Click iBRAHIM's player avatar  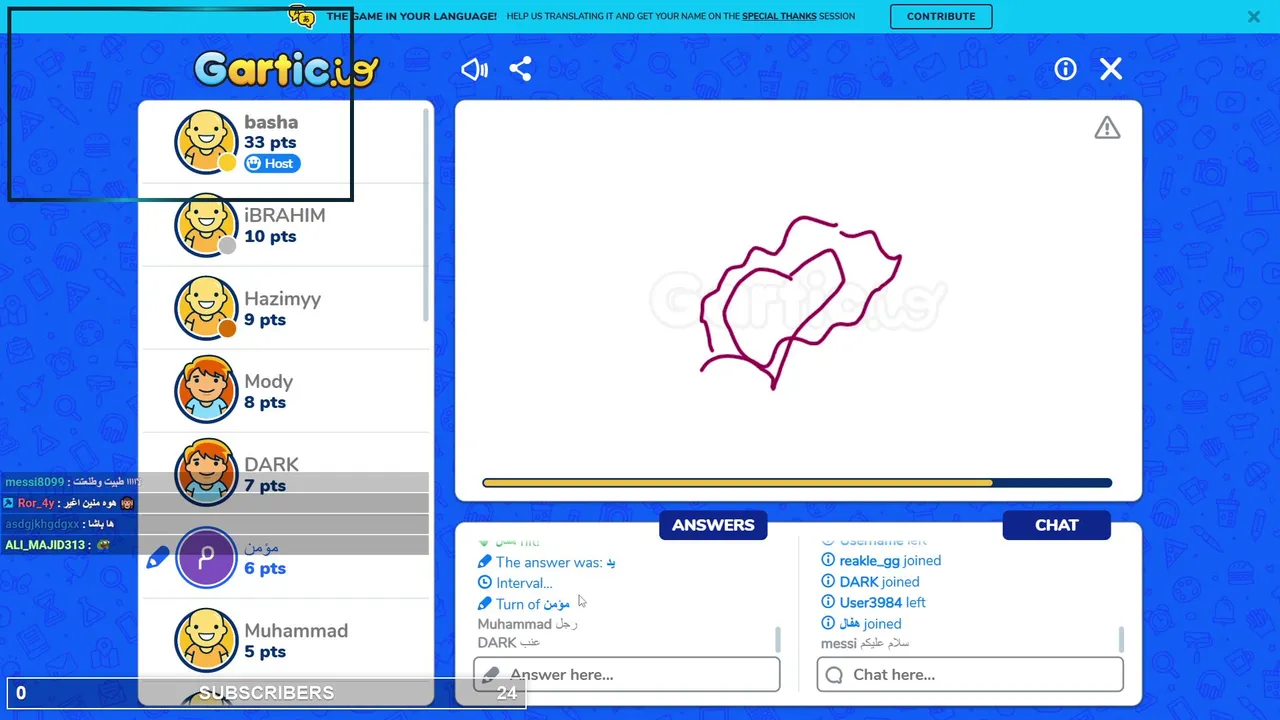pos(206,225)
